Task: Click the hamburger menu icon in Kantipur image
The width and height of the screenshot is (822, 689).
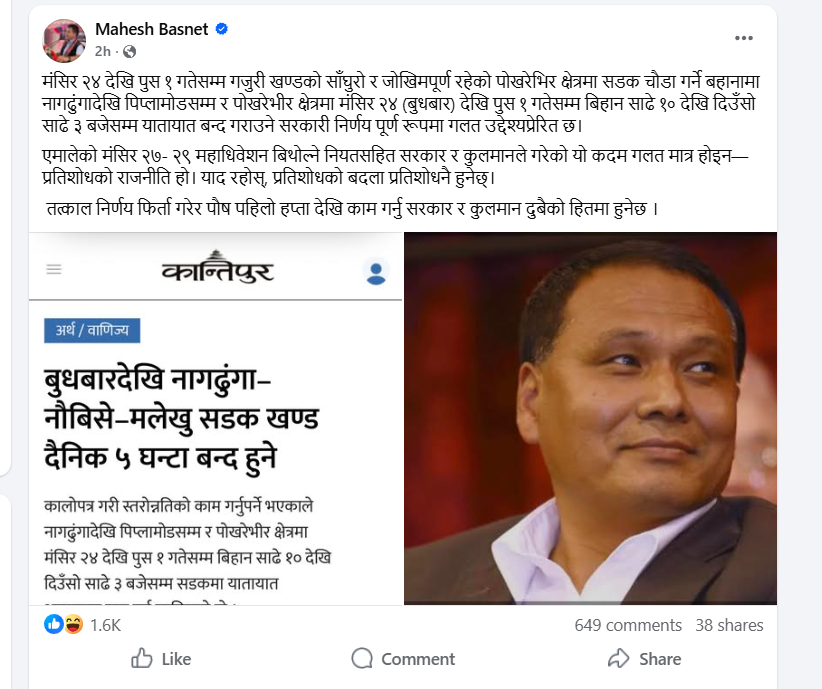Action: (54, 270)
